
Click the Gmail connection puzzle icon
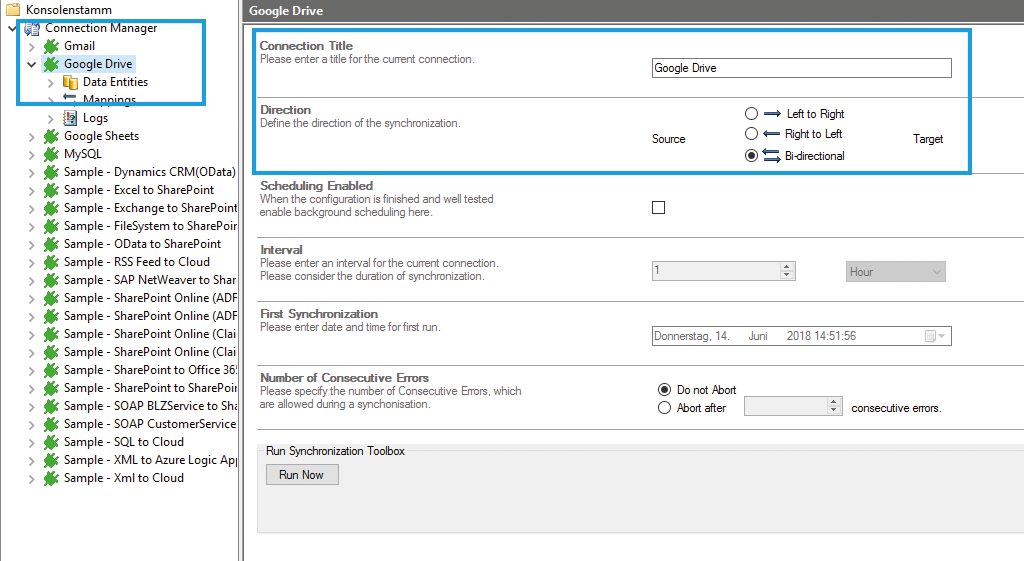click(51, 46)
